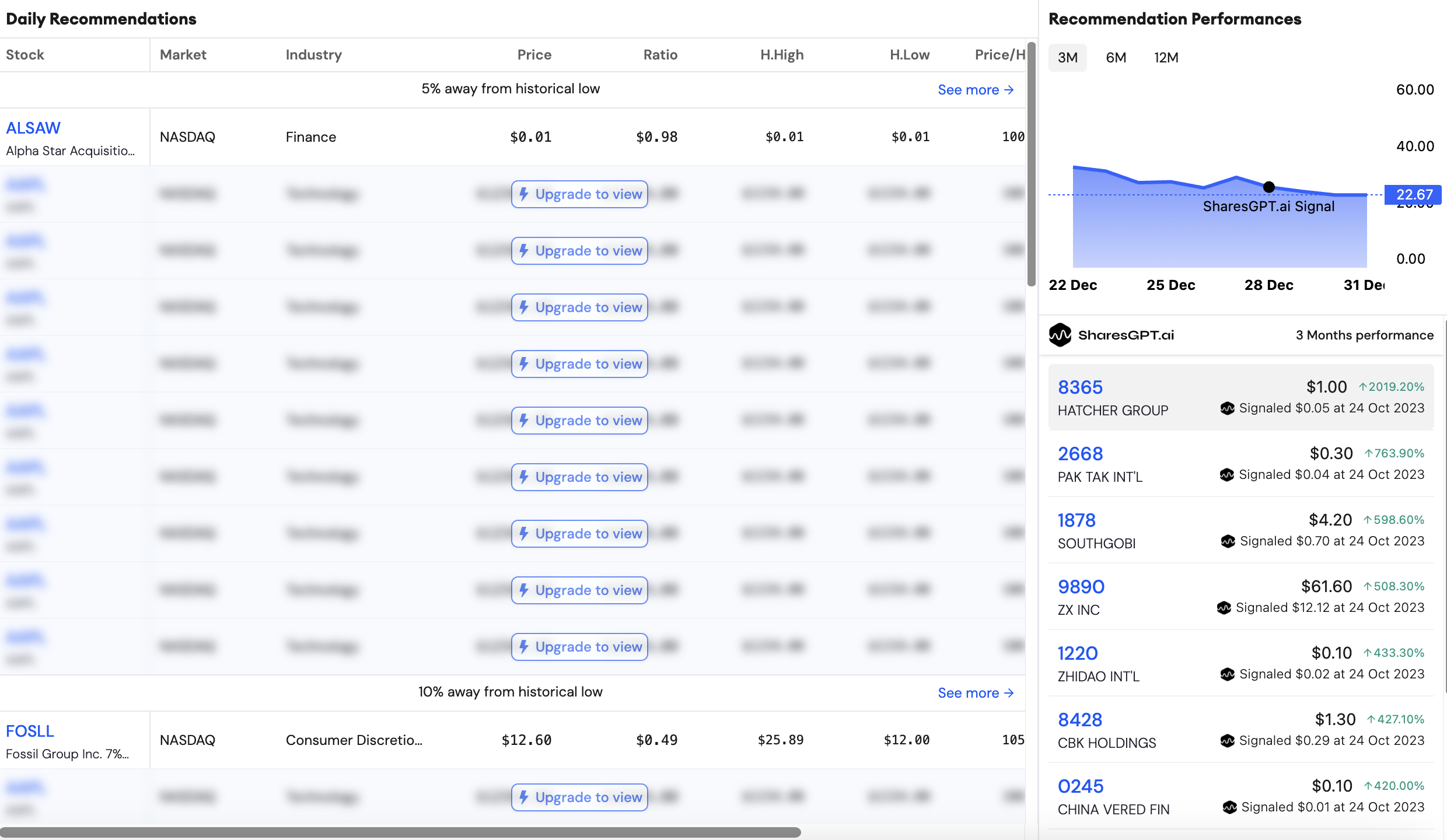The height and width of the screenshot is (840, 1447).
Task: Click signal icon beside Signaled $0.29
Action: click(1227, 741)
